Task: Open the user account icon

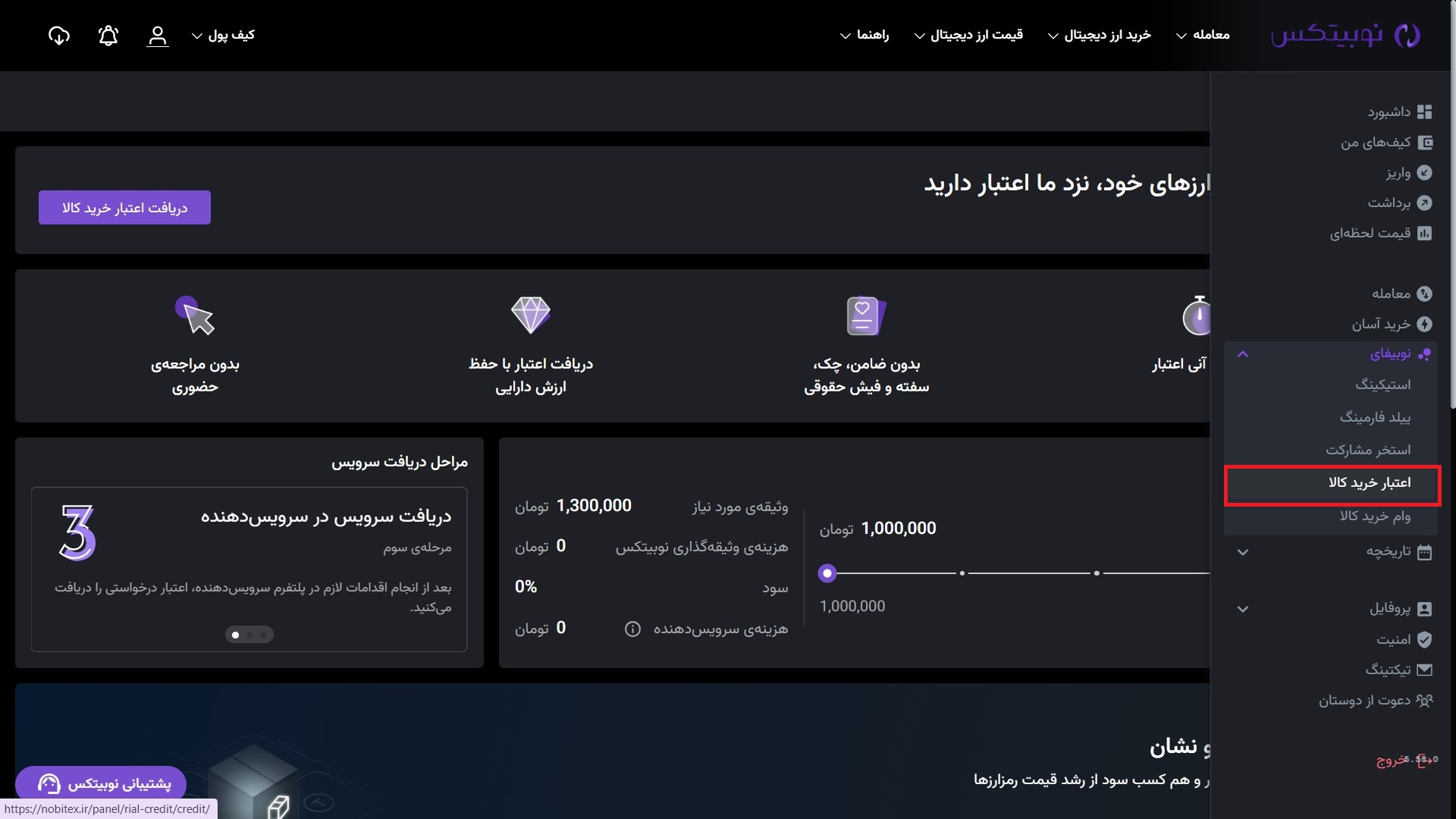Action: [158, 36]
